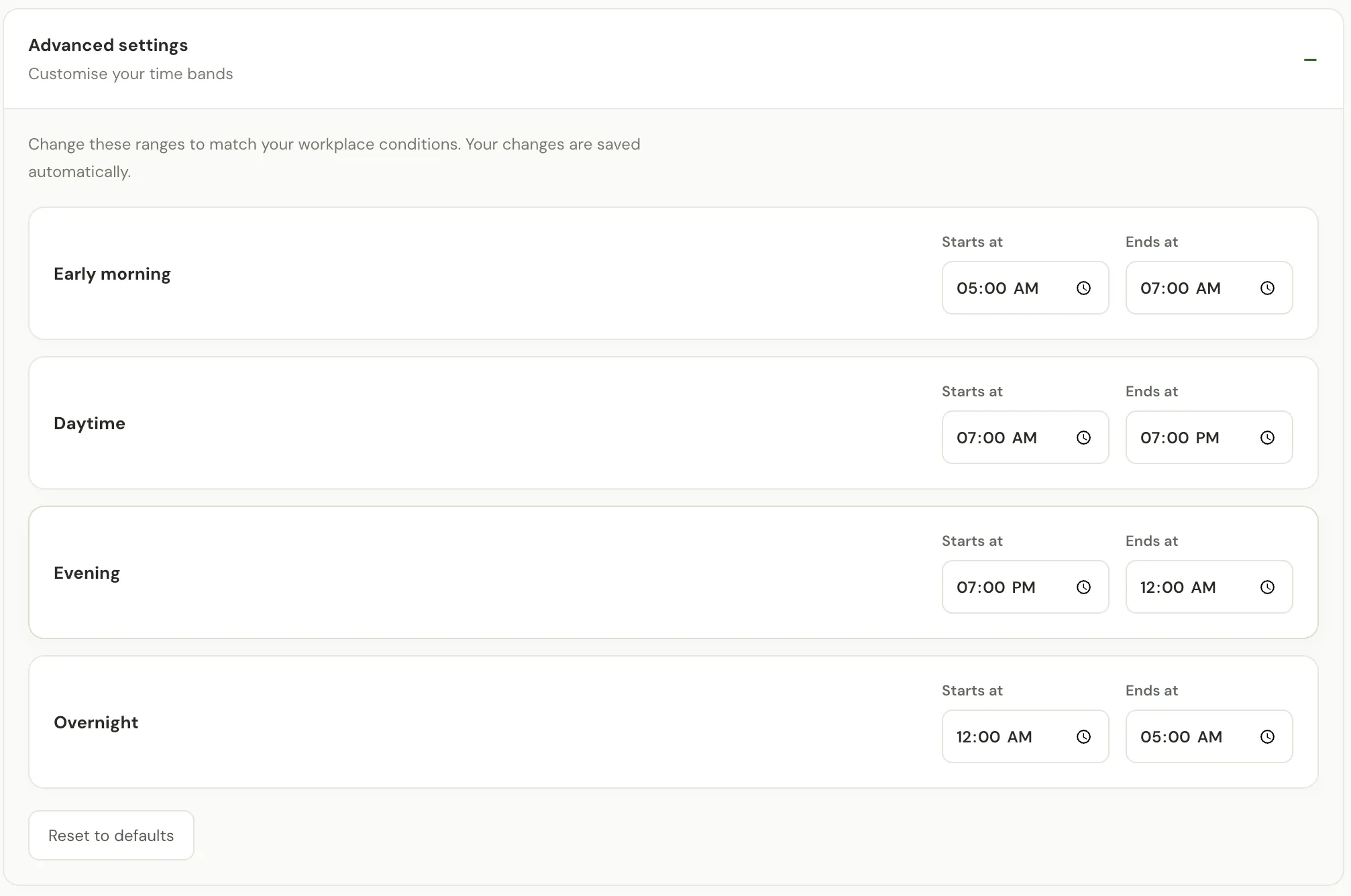Edit Daytime end time 07:00 PM
Viewport: 1351px width, 896px height.
[1209, 437]
